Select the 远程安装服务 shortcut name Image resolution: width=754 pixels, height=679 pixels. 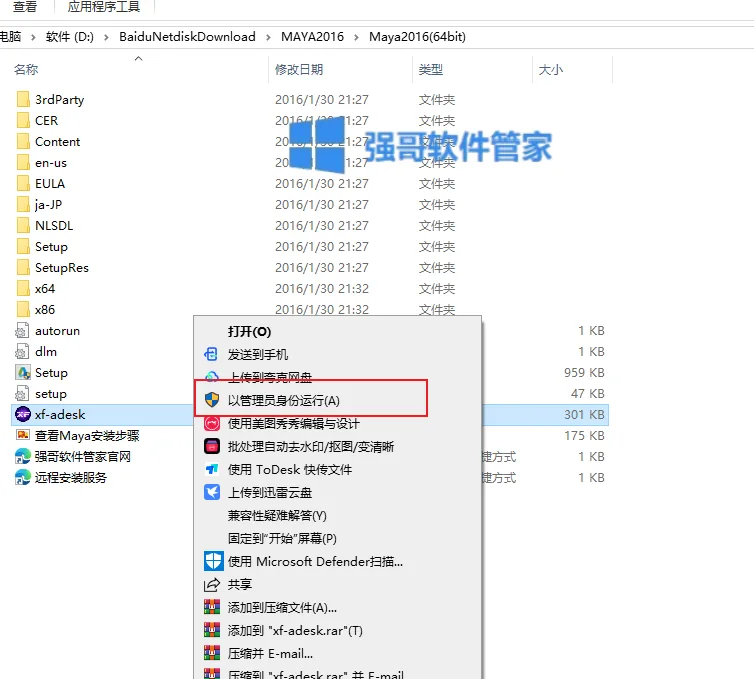click(x=71, y=478)
